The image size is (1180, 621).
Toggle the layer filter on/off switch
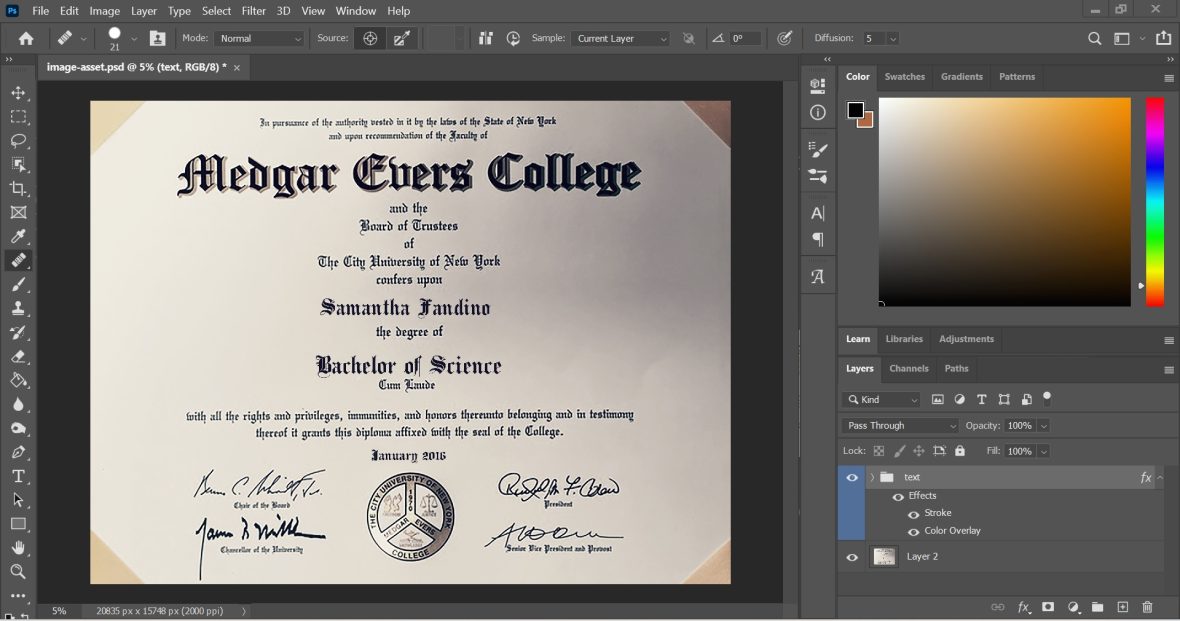(1047, 398)
